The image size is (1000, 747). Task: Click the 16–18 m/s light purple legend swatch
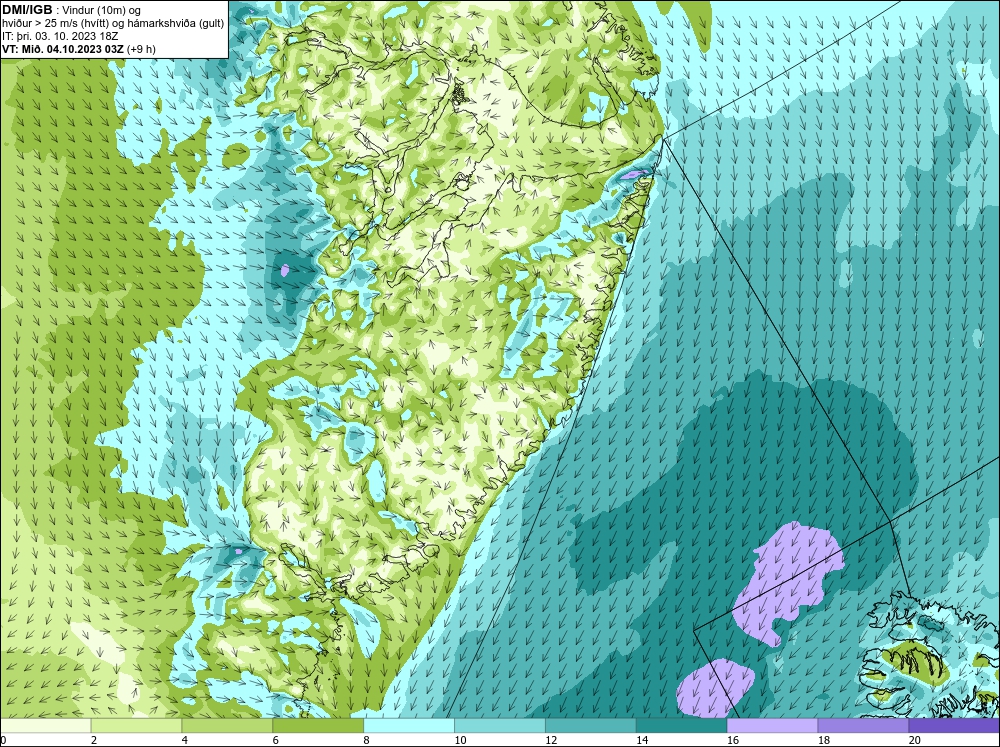[x=772, y=726]
